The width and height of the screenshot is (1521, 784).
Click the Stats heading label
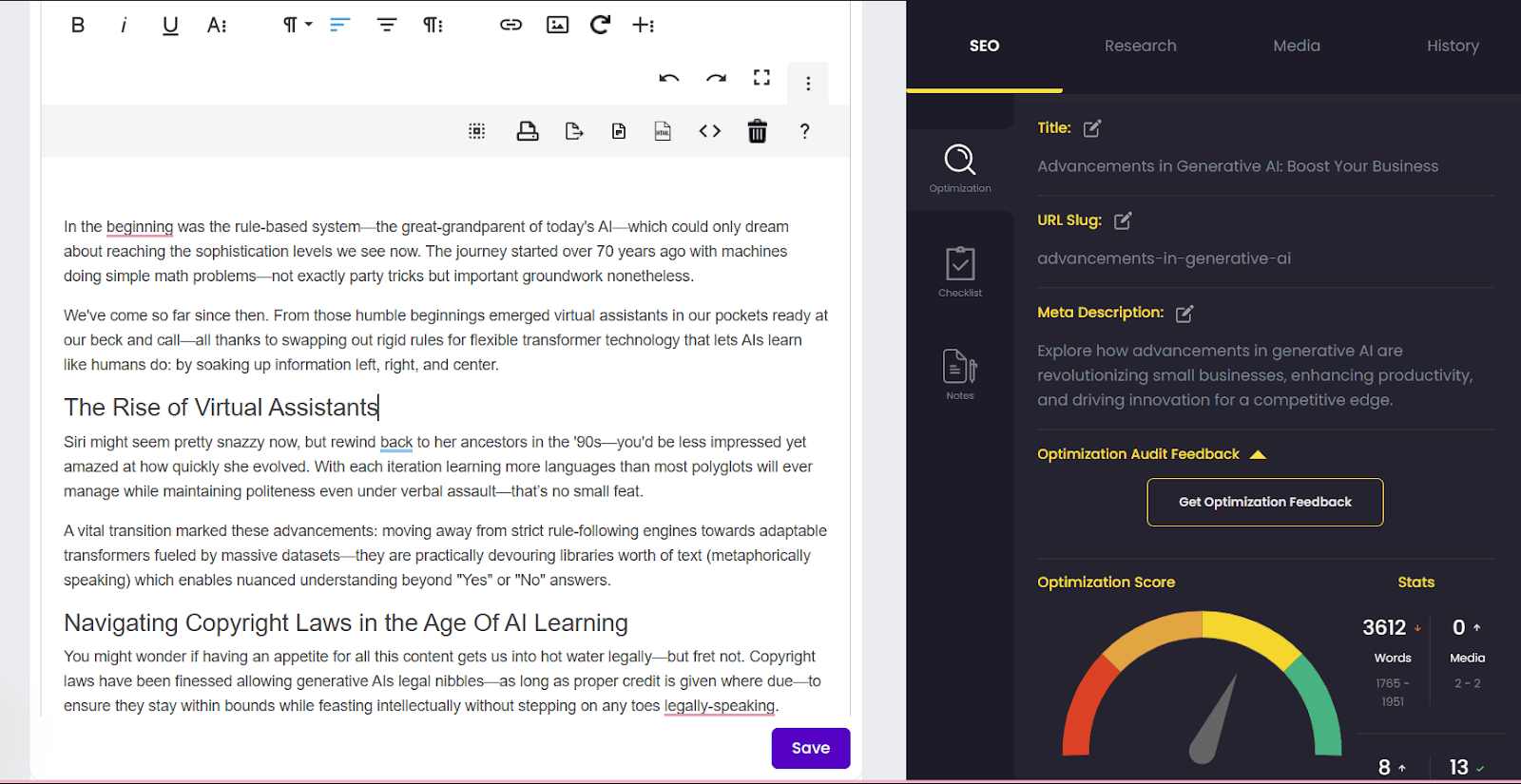click(x=1415, y=582)
